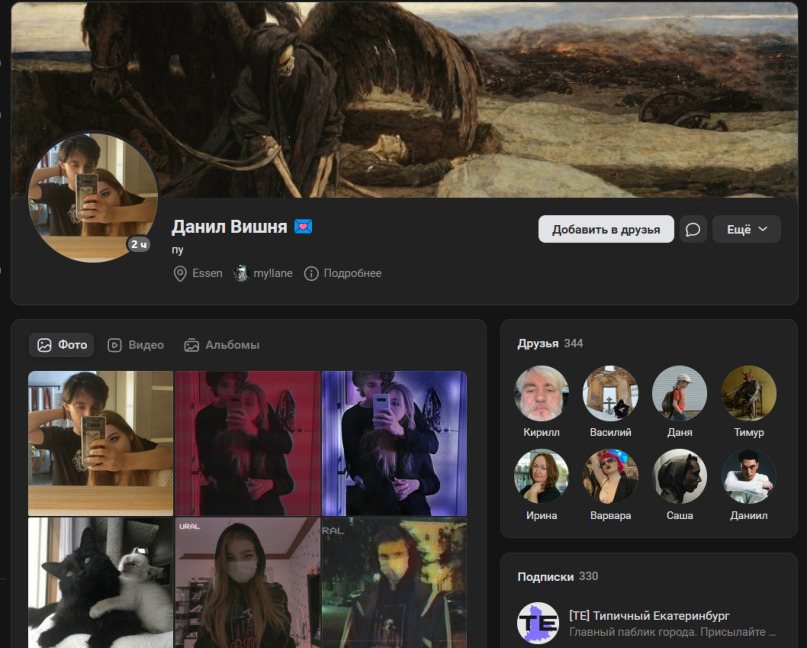Screen dimensions: 807x648
Task: Click the name Василий under avatar
Action: point(610,432)
